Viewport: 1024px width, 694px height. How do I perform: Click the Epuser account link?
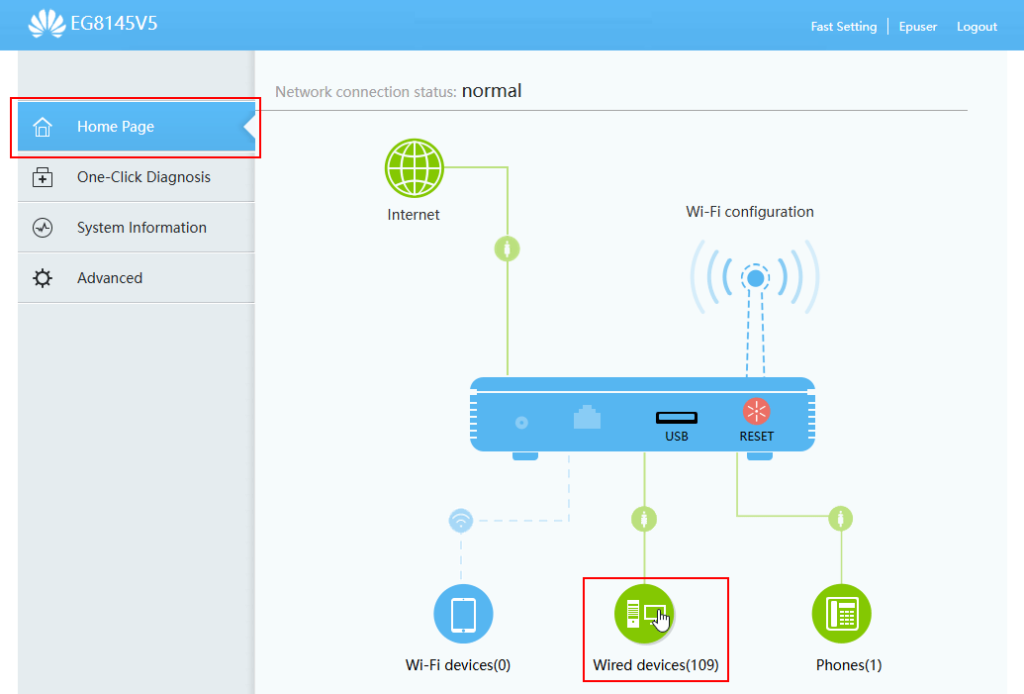click(x=917, y=27)
